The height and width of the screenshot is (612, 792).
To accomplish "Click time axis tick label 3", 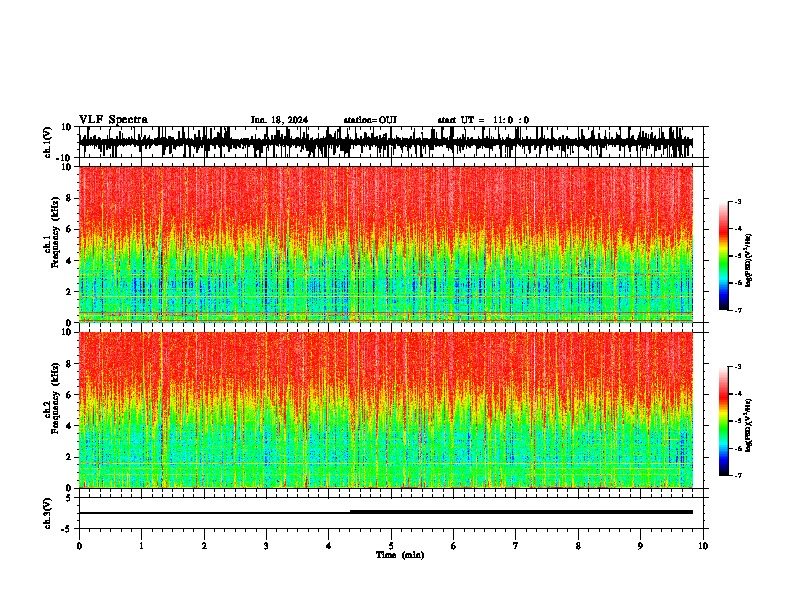I will click(266, 546).
